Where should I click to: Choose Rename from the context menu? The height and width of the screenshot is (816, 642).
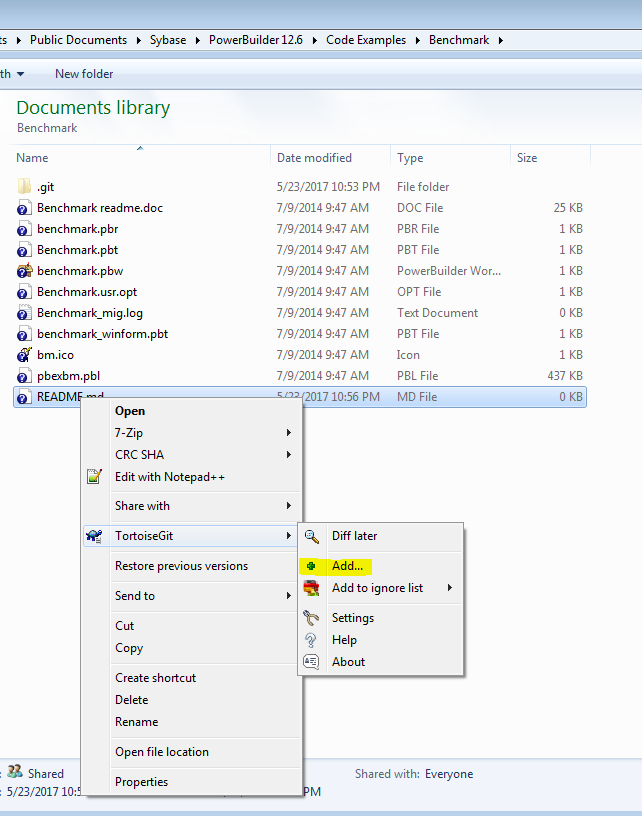(x=136, y=722)
